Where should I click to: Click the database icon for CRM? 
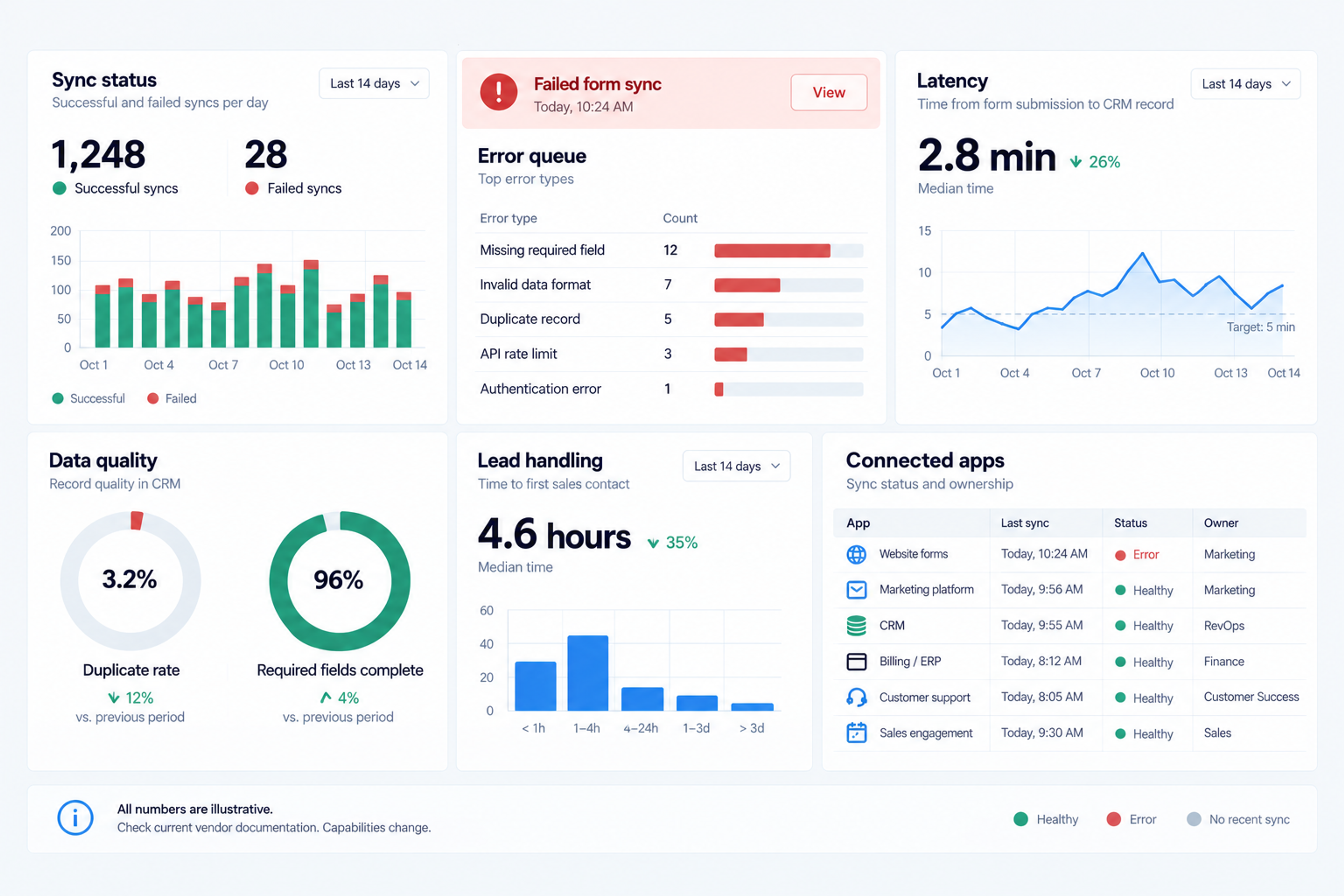pyautogui.click(x=856, y=626)
